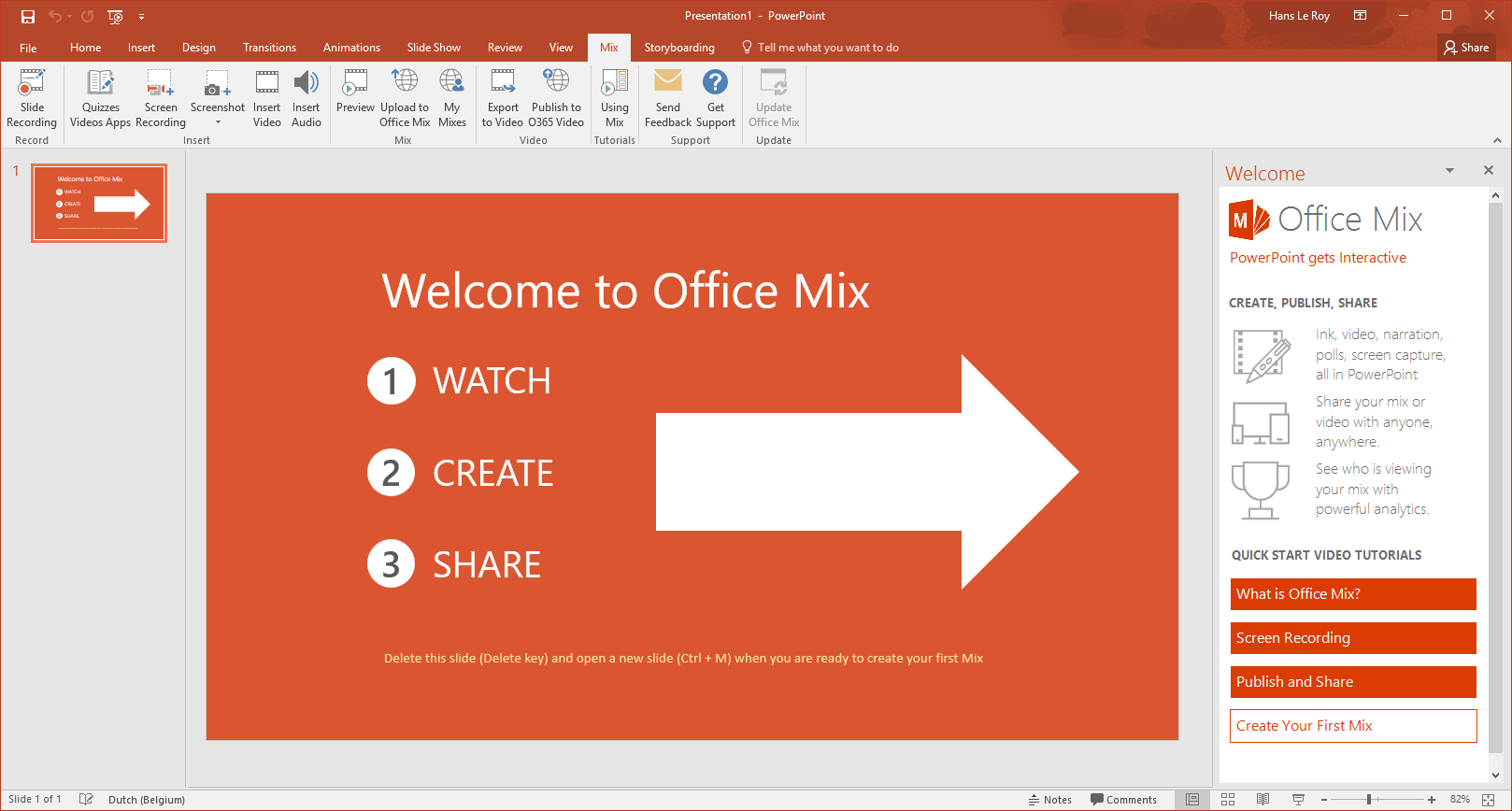The height and width of the screenshot is (811, 1512).
Task: Toggle the Comments pane
Action: pyautogui.click(x=1123, y=800)
